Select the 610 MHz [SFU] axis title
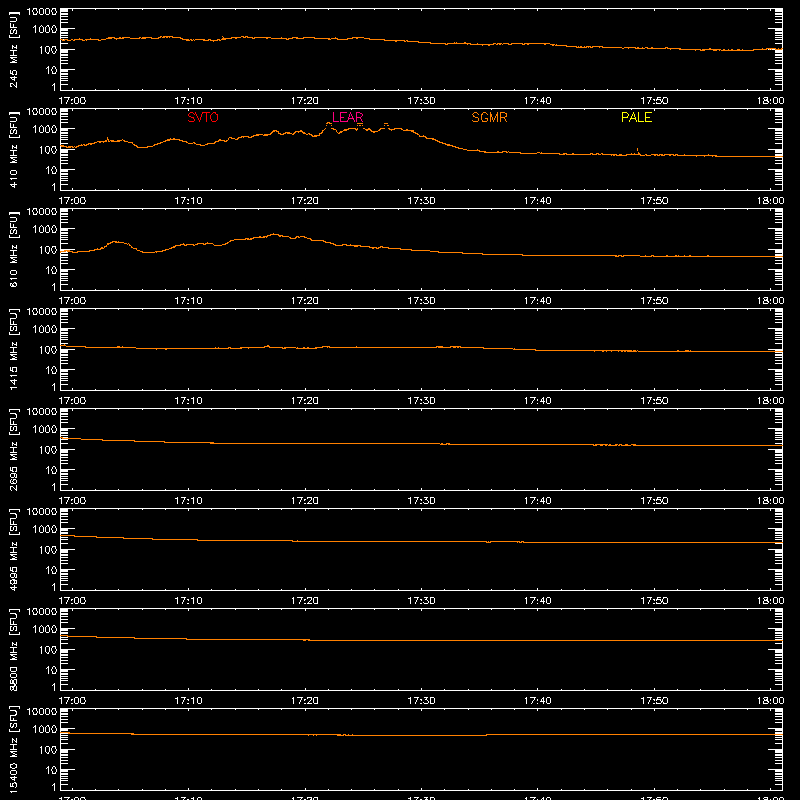800x800 pixels. point(13,249)
